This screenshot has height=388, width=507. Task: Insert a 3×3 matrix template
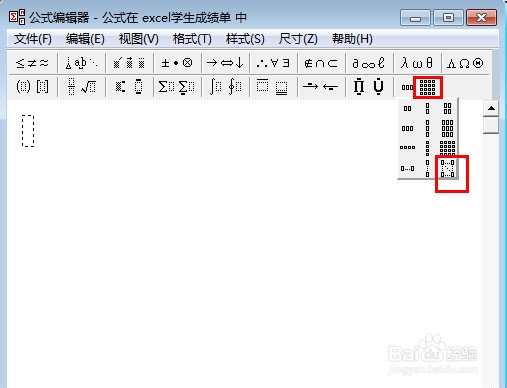tap(447, 128)
